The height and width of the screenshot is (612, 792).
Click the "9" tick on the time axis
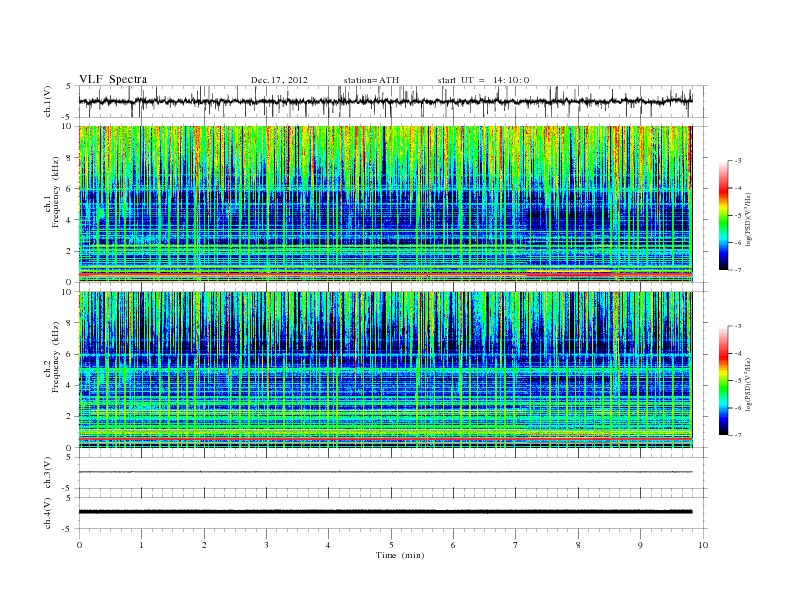point(640,545)
